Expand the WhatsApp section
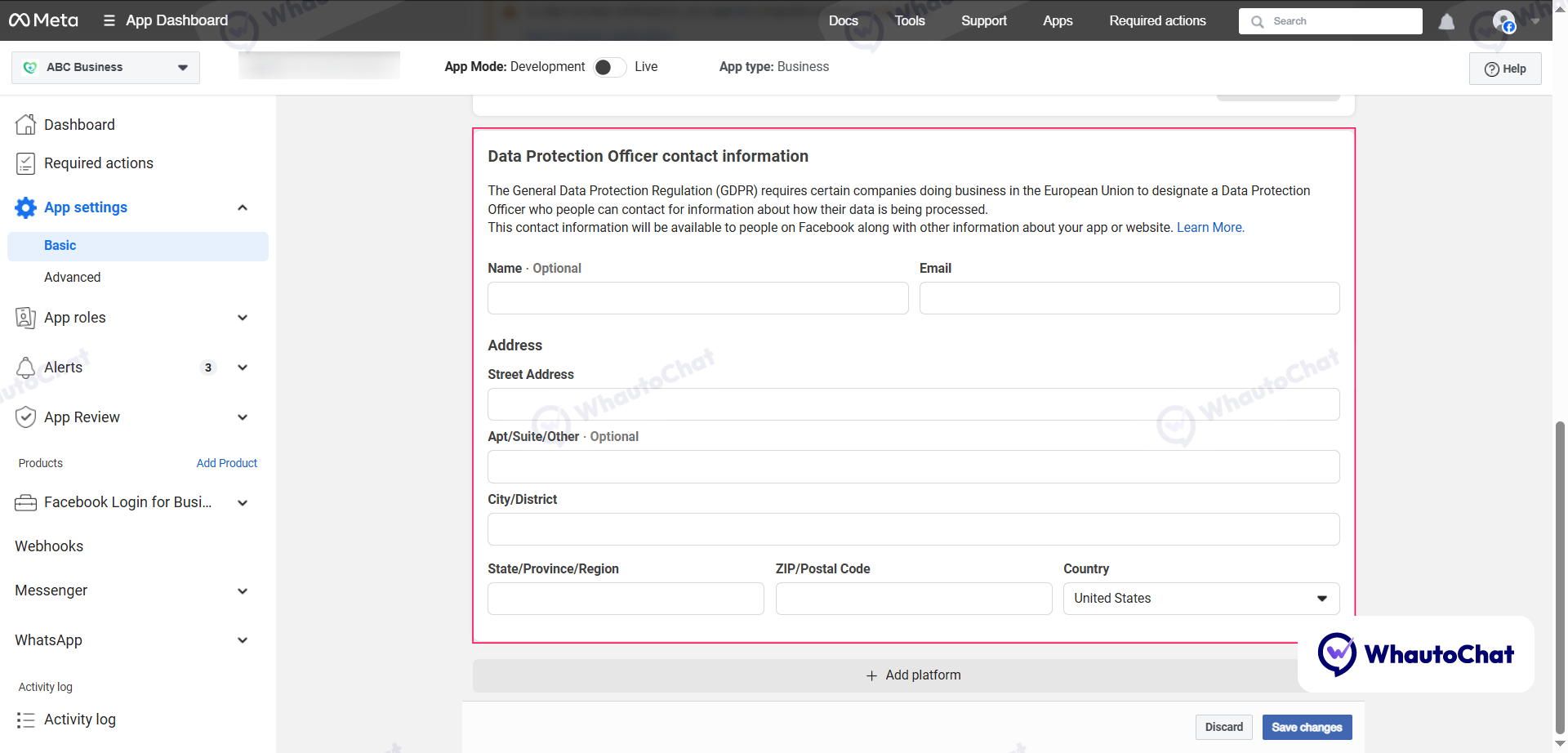Screen dimensions: 1568x753 click(x=243, y=640)
